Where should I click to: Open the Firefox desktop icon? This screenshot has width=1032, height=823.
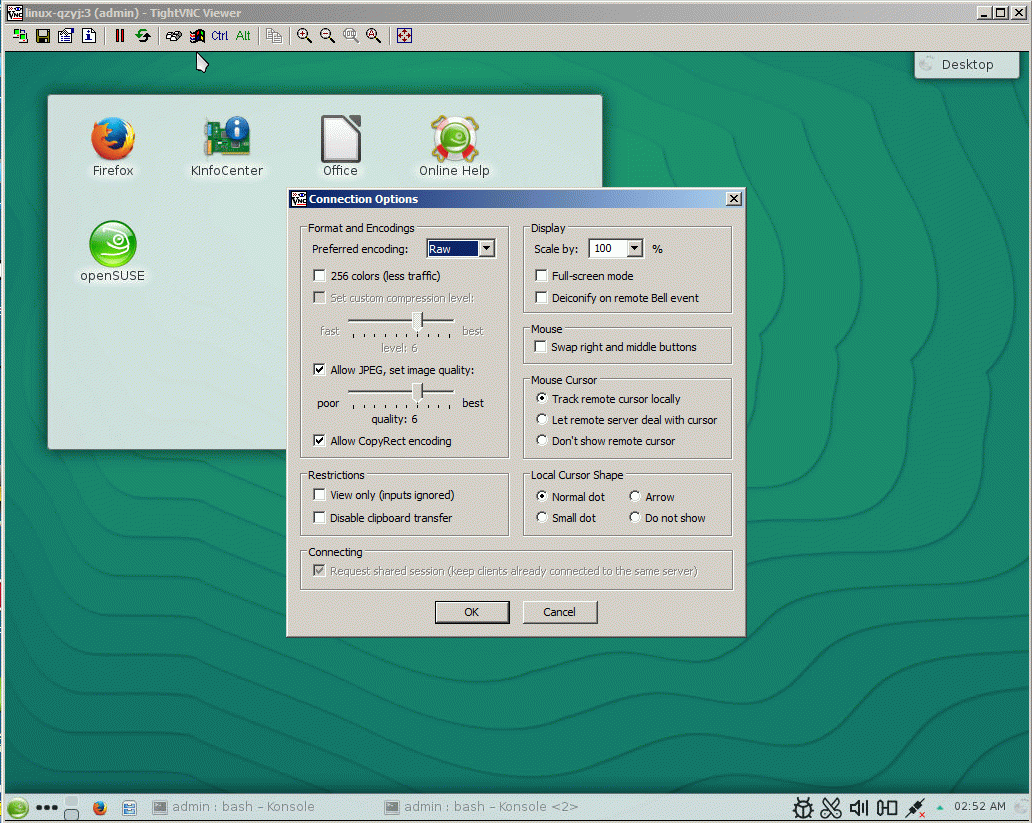113,147
